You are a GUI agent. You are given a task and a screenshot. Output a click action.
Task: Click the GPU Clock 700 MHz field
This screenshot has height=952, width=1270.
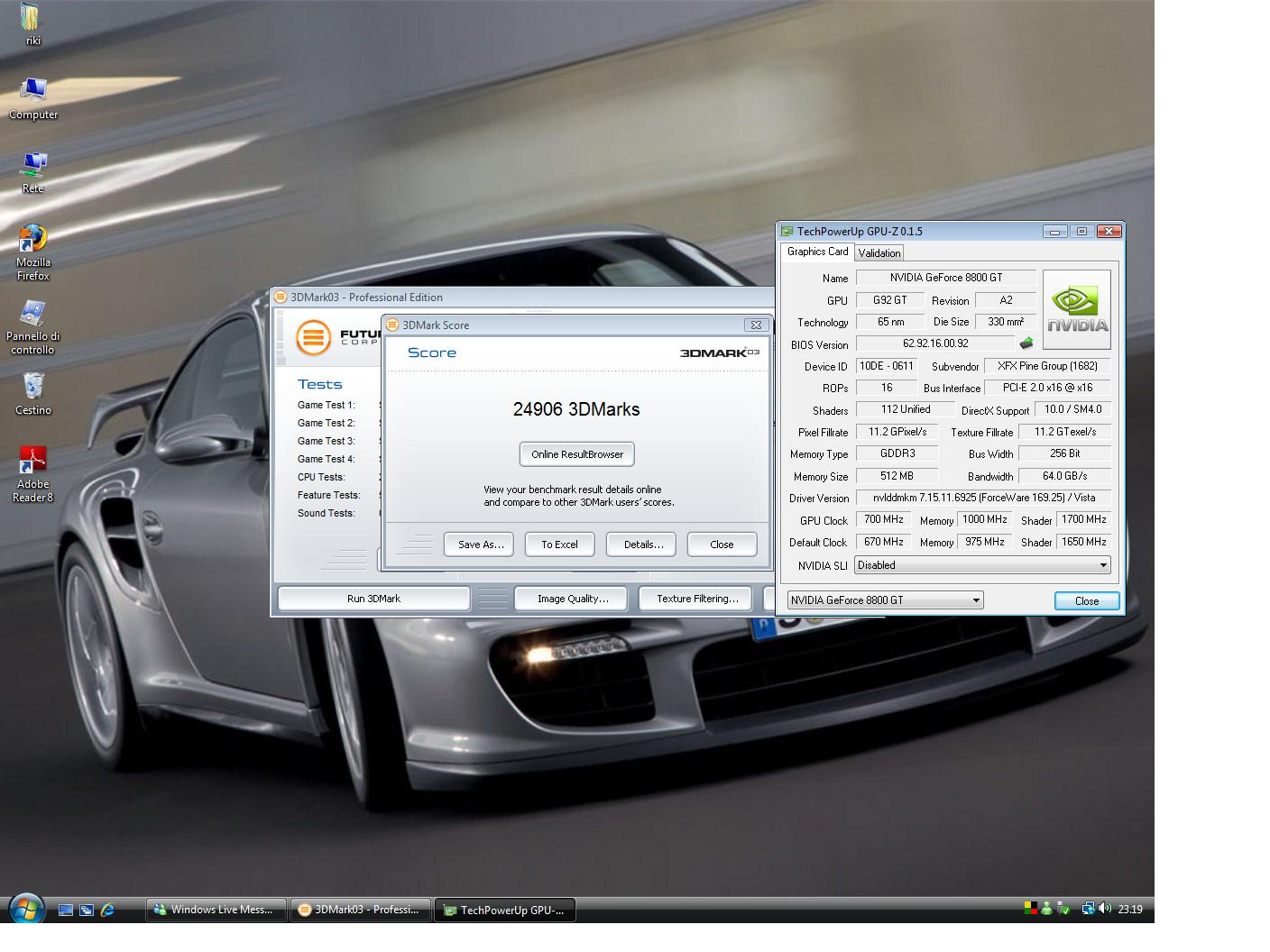point(884,520)
